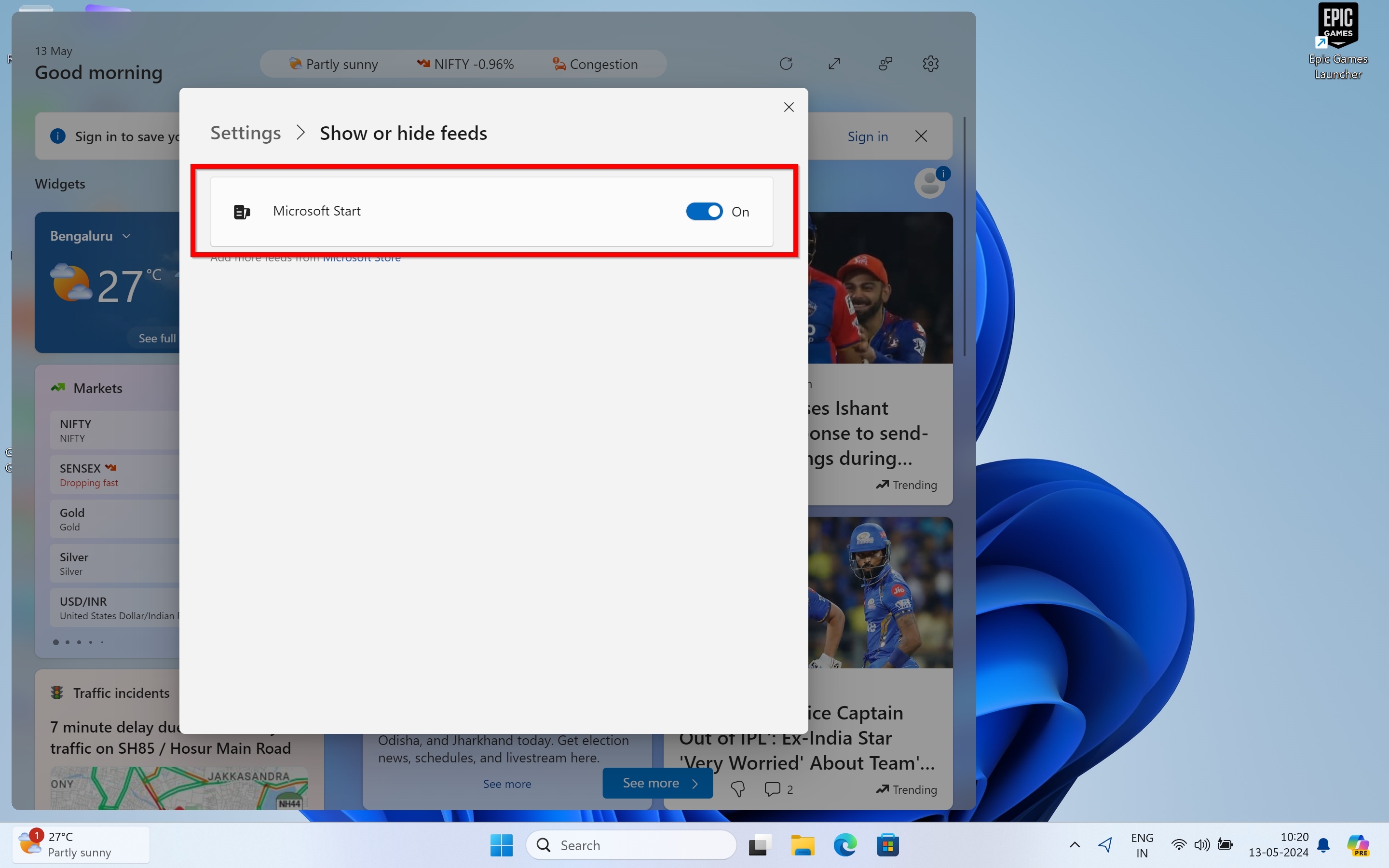Click the add widgets icon
Image resolution: width=1389 pixels, height=868 pixels.
(885, 64)
